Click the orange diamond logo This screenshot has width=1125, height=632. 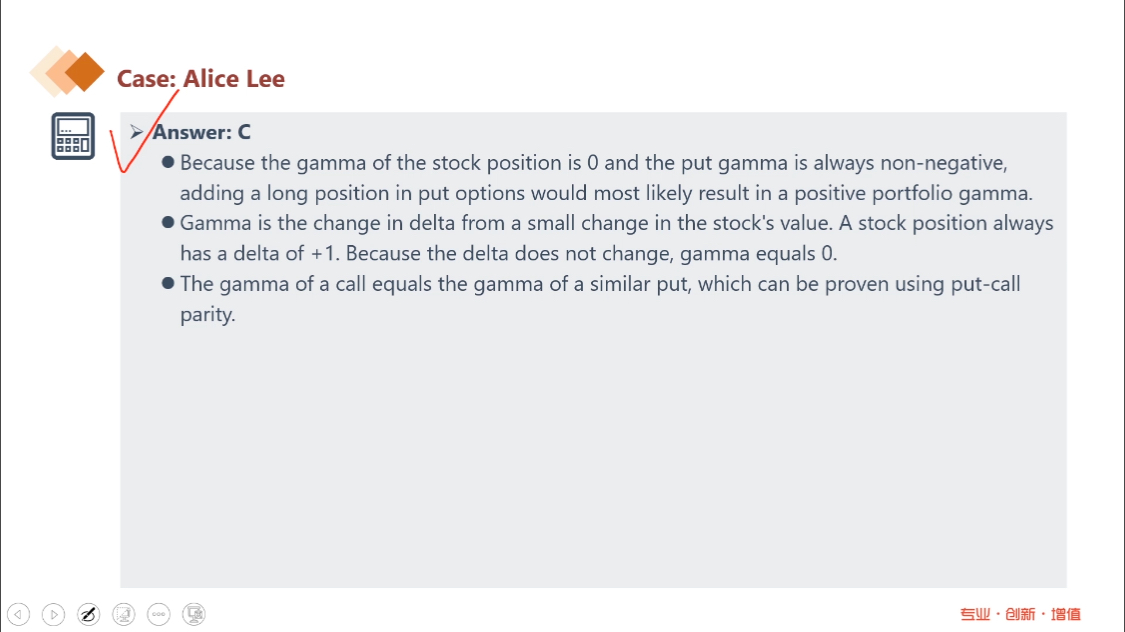point(70,71)
